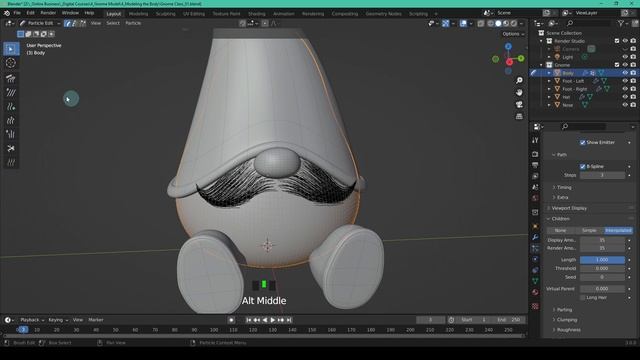Click the children Length slider field
Screen dimensions: 640x360
[x=602, y=260]
